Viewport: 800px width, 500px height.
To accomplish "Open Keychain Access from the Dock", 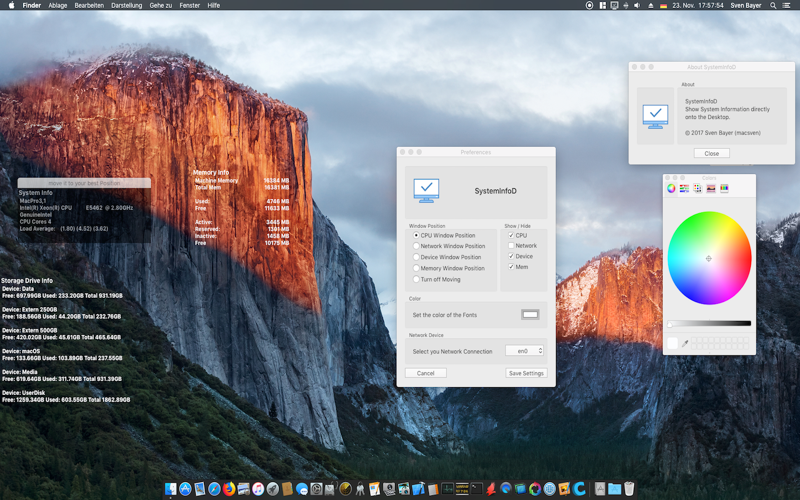I will pyautogui.click(x=360, y=489).
